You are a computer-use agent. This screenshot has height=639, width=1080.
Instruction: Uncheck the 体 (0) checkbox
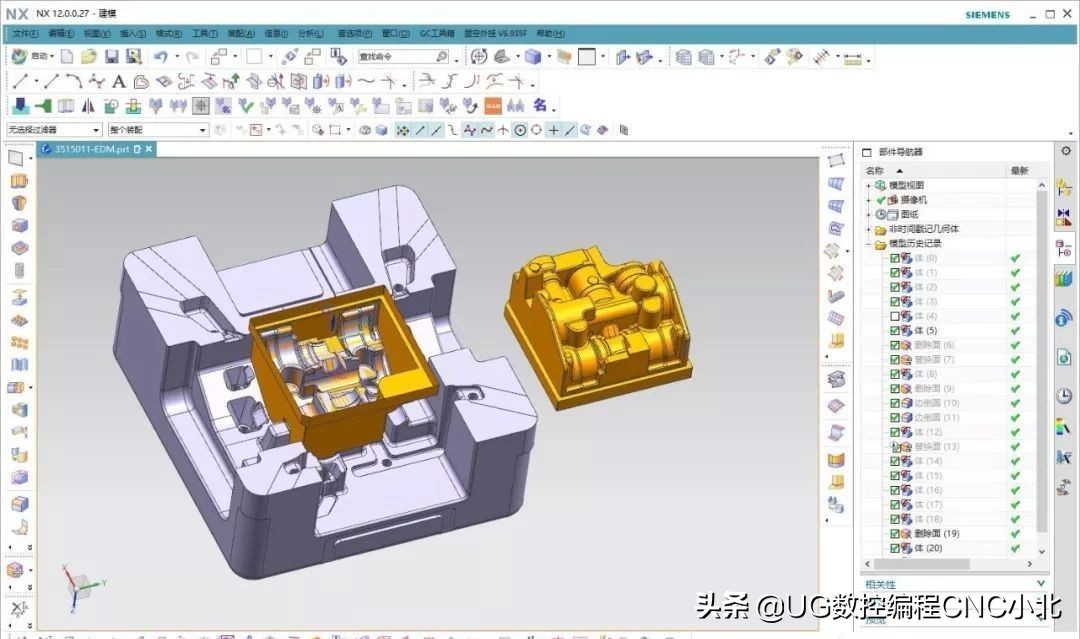tap(896, 258)
